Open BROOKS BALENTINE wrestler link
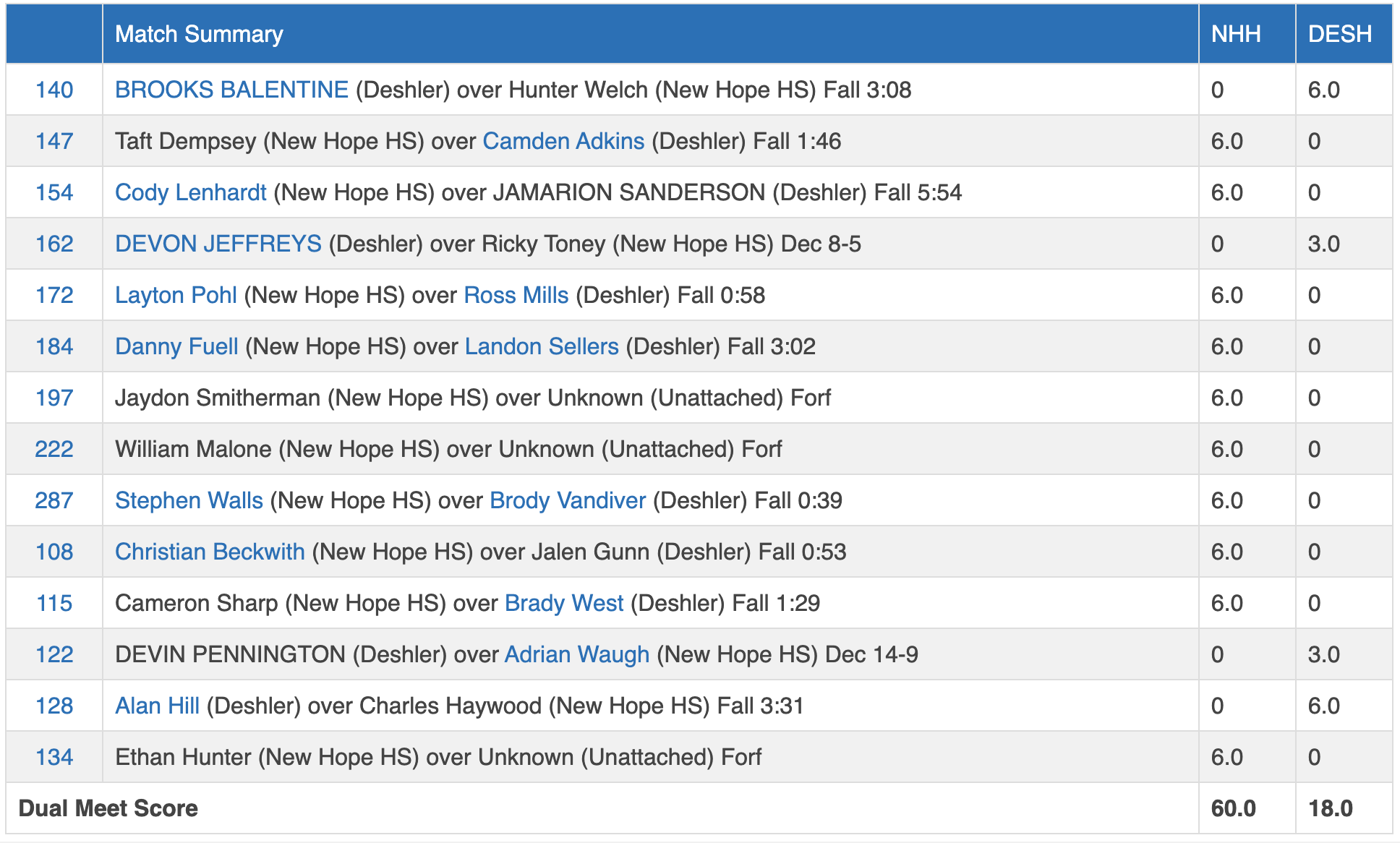1400x843 pixels. pyautogui.click(x=231, y=90)
